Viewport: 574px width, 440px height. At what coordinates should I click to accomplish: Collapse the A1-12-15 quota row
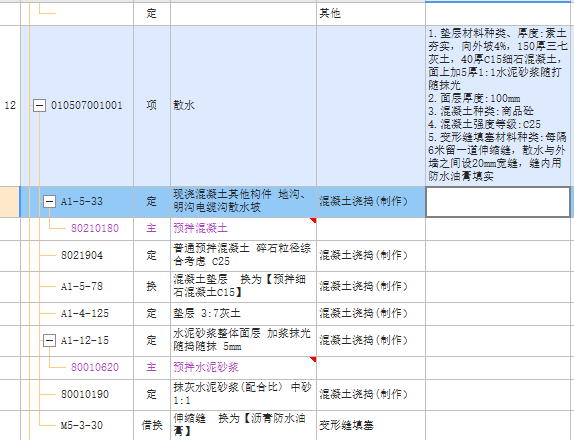pyautogui.click(x=49, y=341)
